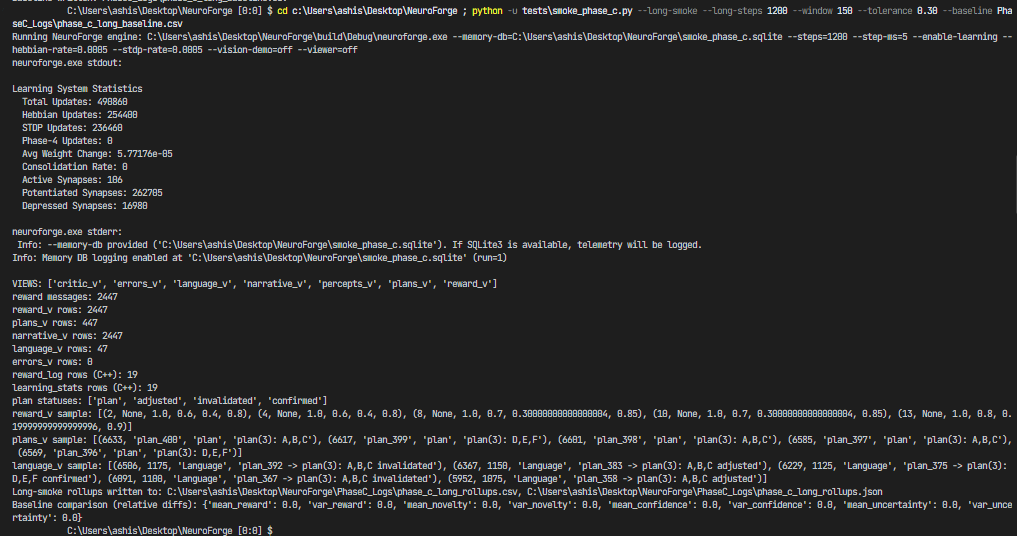
Task: Click the "--enable-learning" engine option
Action: click(x=957, y=37)
